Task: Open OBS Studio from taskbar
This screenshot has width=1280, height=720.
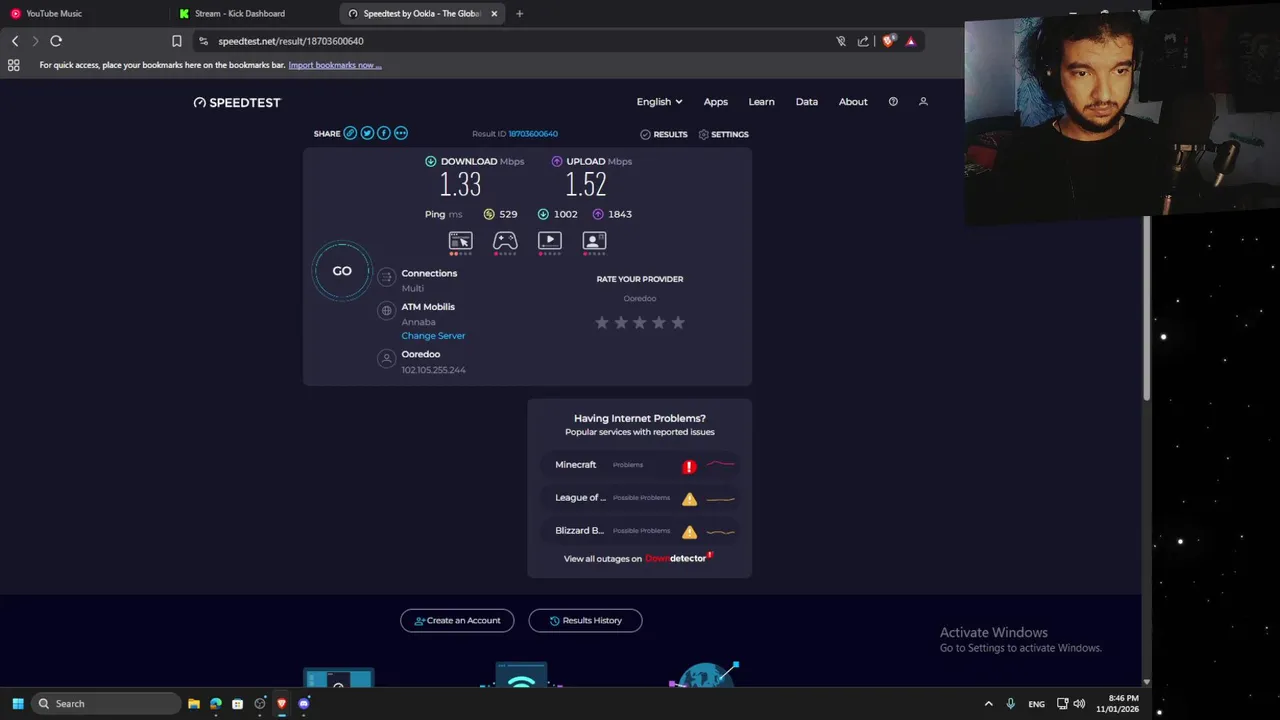Action: click(260, 704)
